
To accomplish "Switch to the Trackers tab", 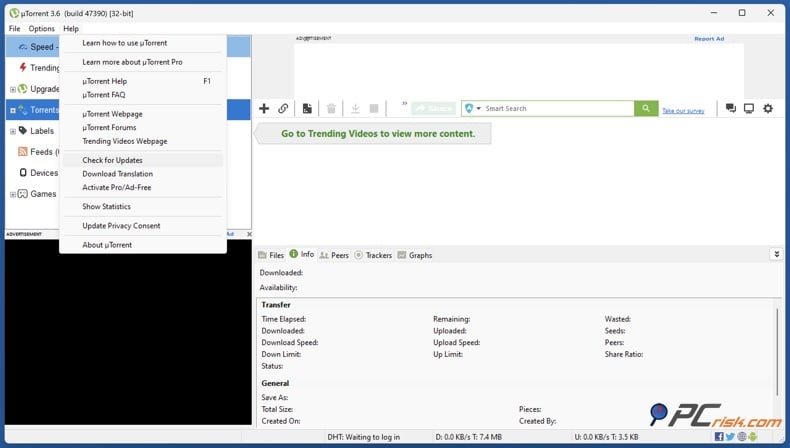I will [373, 255].
